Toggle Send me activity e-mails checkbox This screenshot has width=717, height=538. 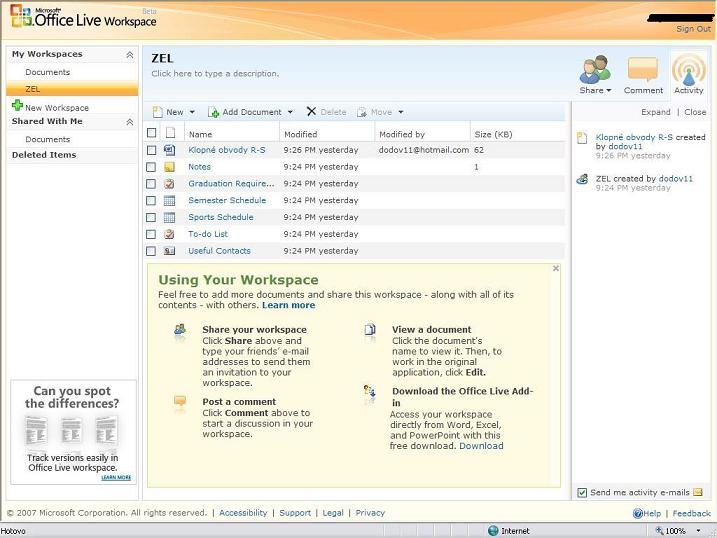pos(582,493)
